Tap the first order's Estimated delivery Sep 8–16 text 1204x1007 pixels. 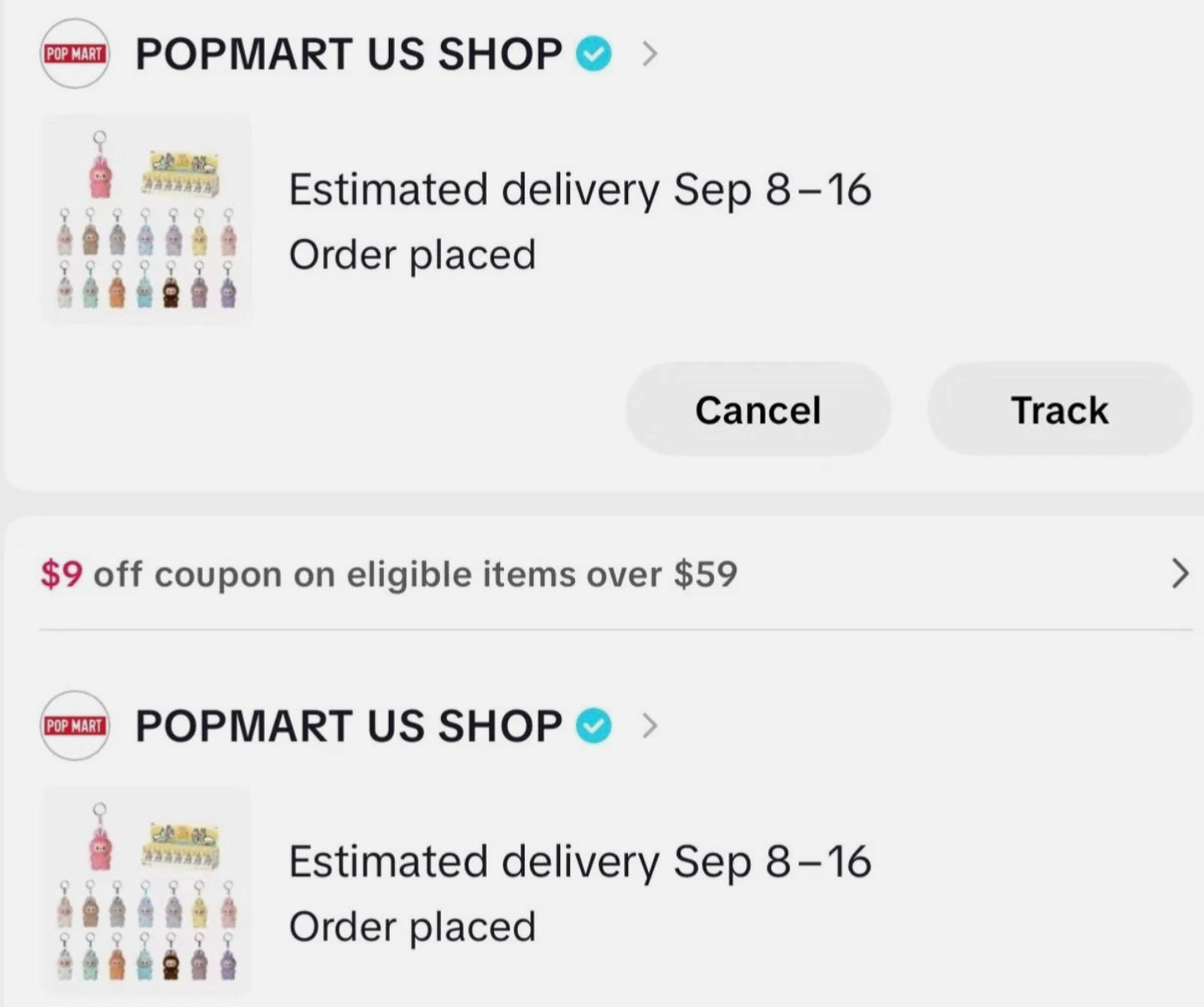[579, 190]
